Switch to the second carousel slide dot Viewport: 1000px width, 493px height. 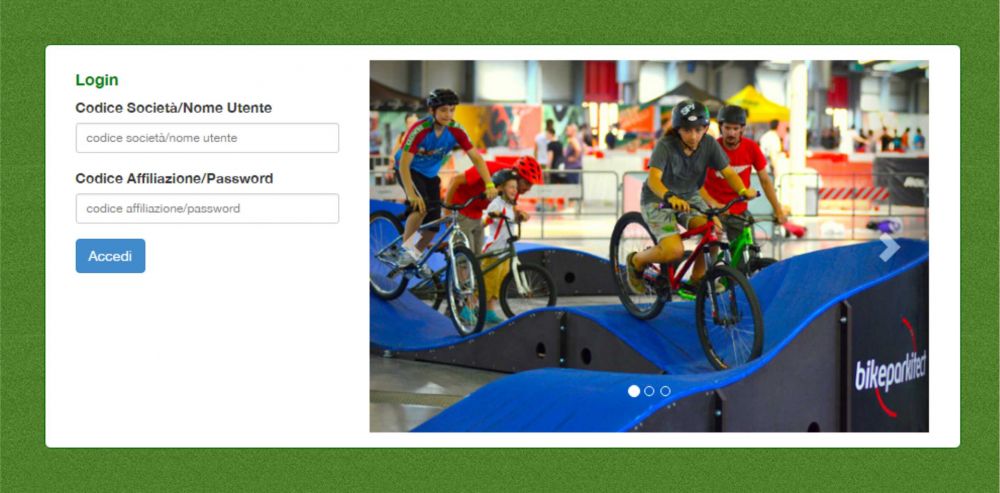[649, 391]
